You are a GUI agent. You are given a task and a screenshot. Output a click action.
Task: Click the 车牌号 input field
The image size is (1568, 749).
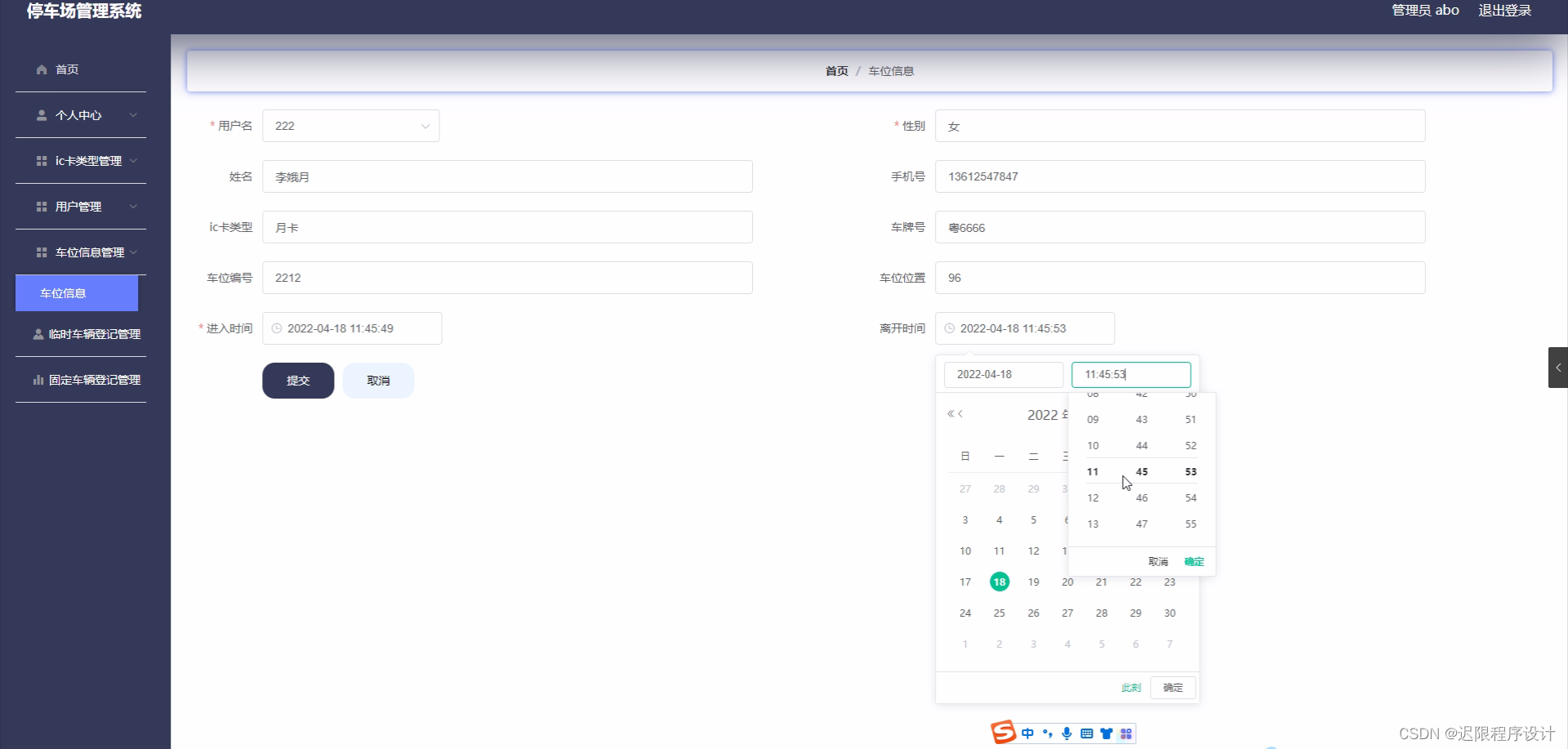coord(1180,227)
